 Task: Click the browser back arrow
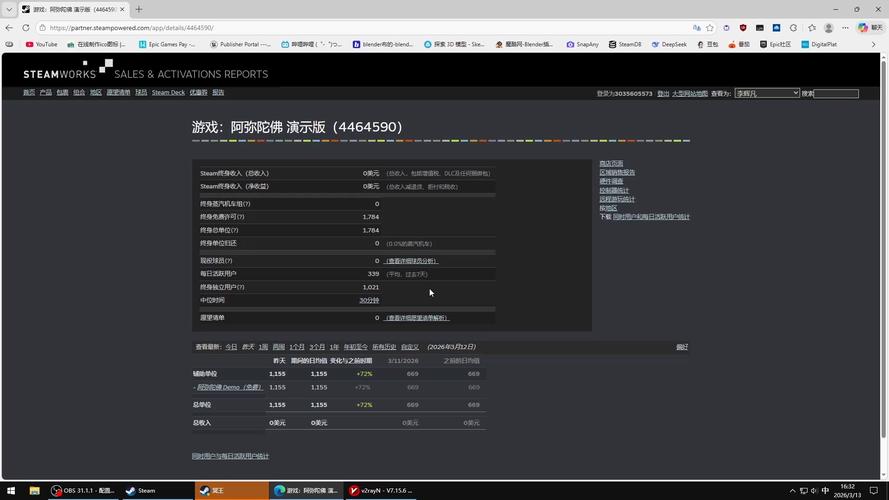9,28
